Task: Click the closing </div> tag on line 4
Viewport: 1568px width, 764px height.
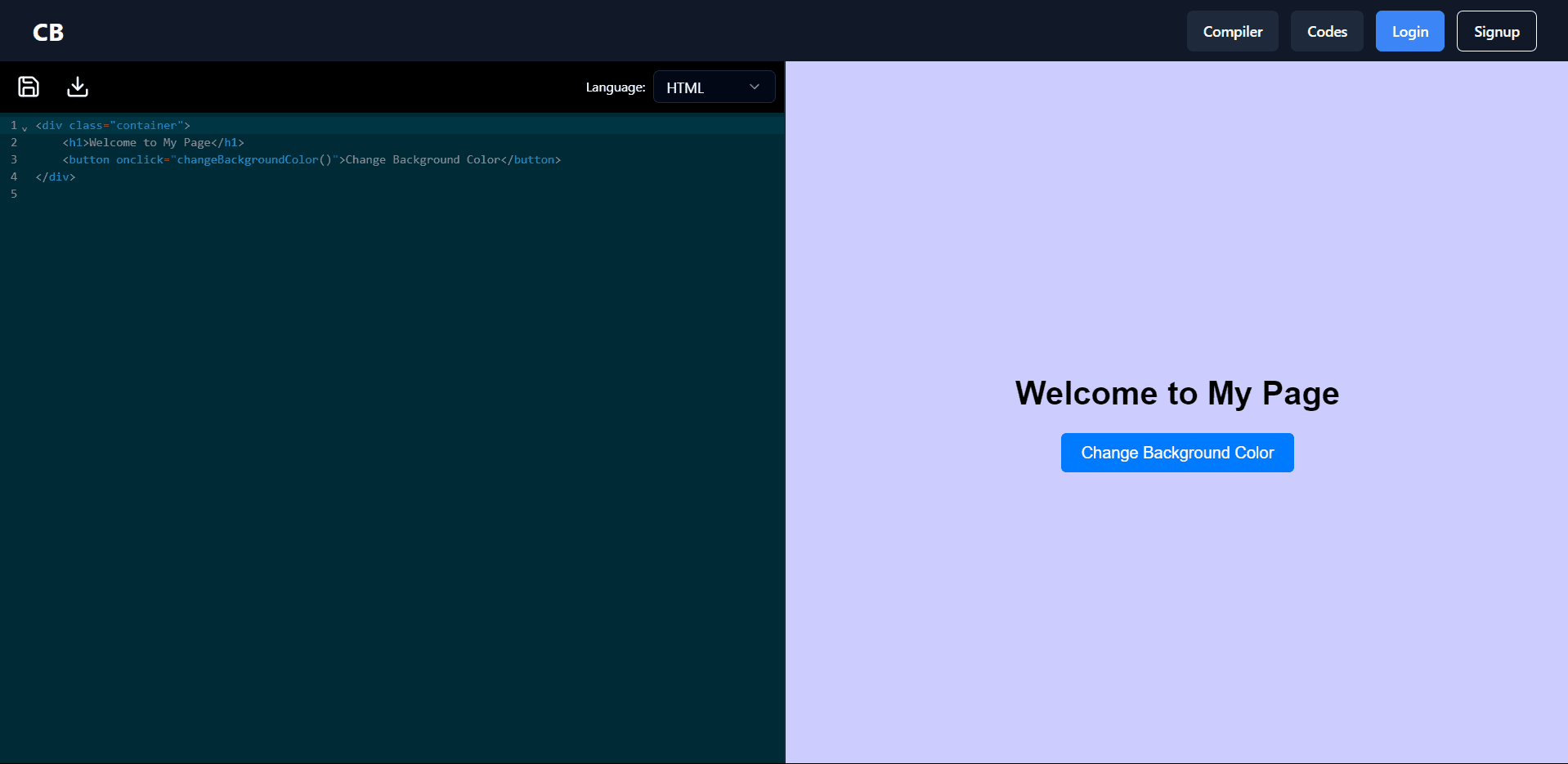Action: [x=56, y=177]
